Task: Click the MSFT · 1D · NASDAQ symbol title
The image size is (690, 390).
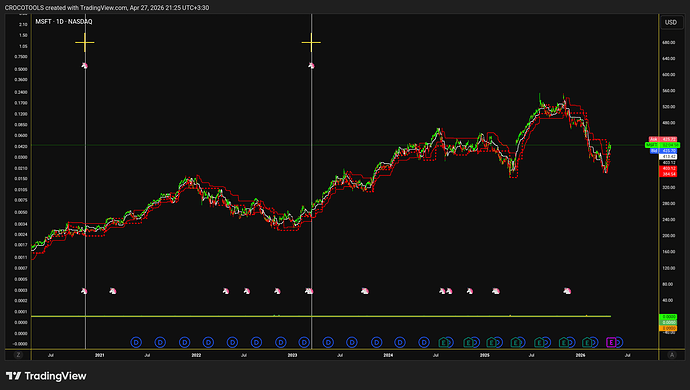Action: pos(64,22)
